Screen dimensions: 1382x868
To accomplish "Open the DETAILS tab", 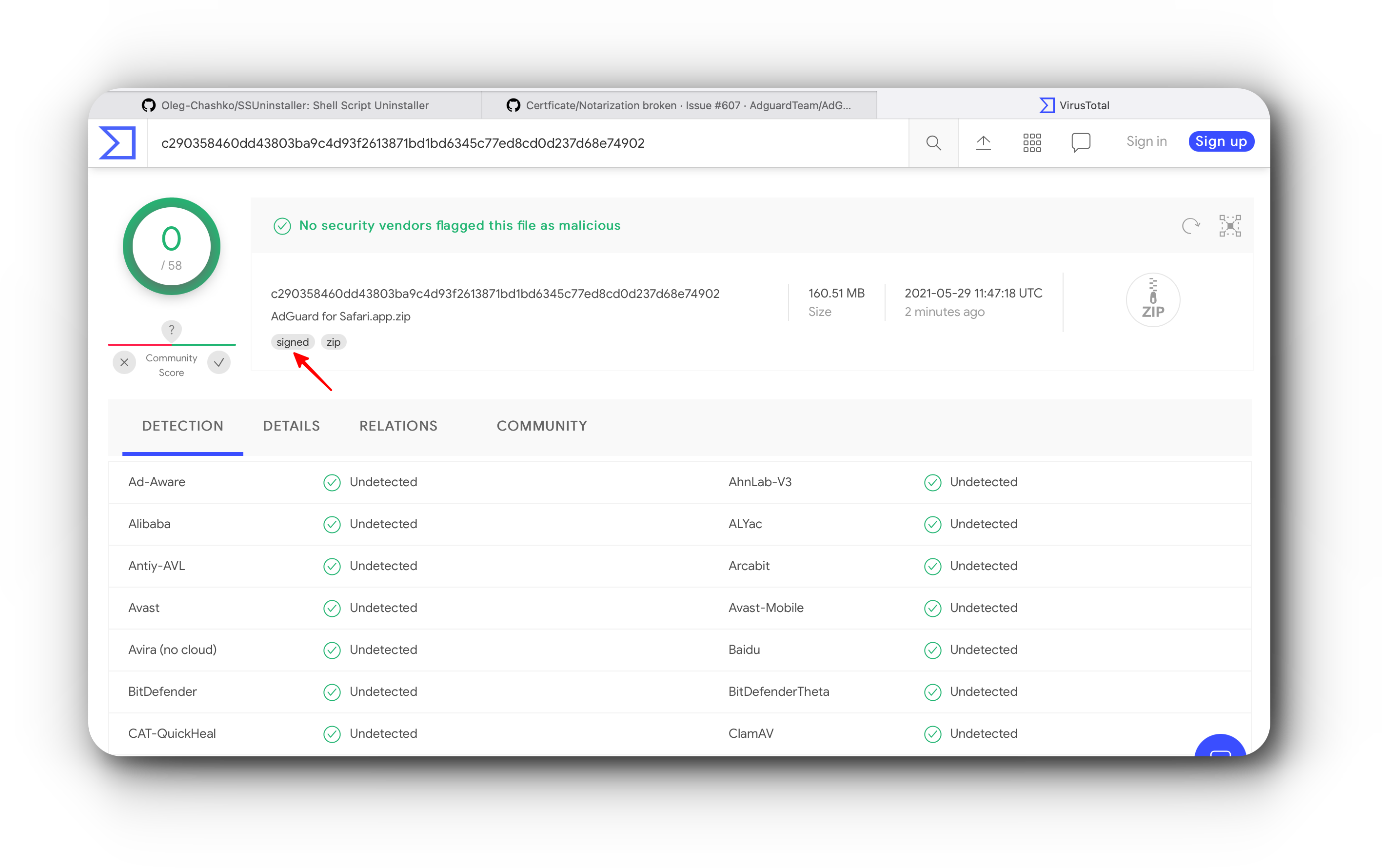I will point(291,426).
